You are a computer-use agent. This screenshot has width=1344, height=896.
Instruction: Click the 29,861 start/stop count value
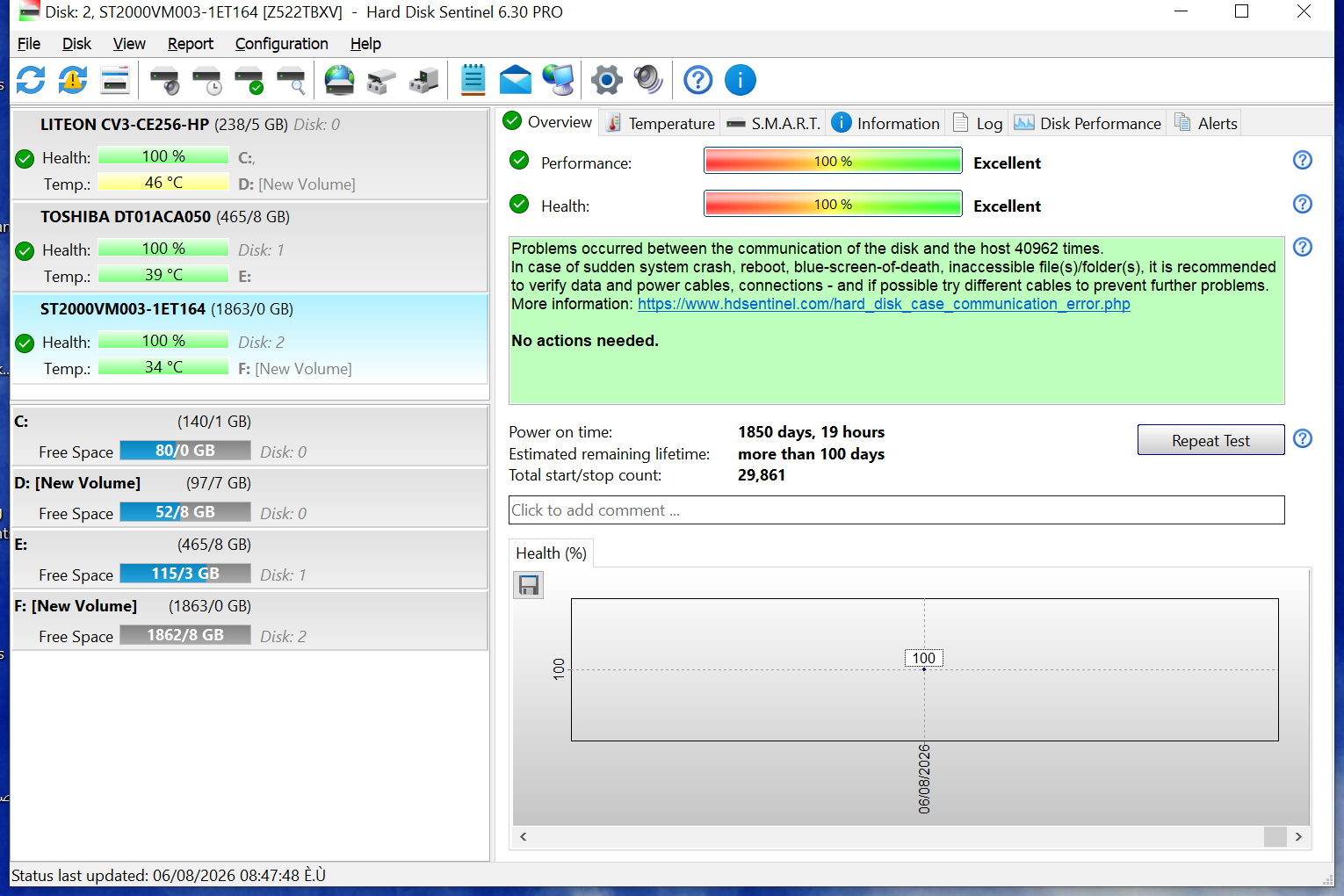pyautogui.click(x=762, y=475)
